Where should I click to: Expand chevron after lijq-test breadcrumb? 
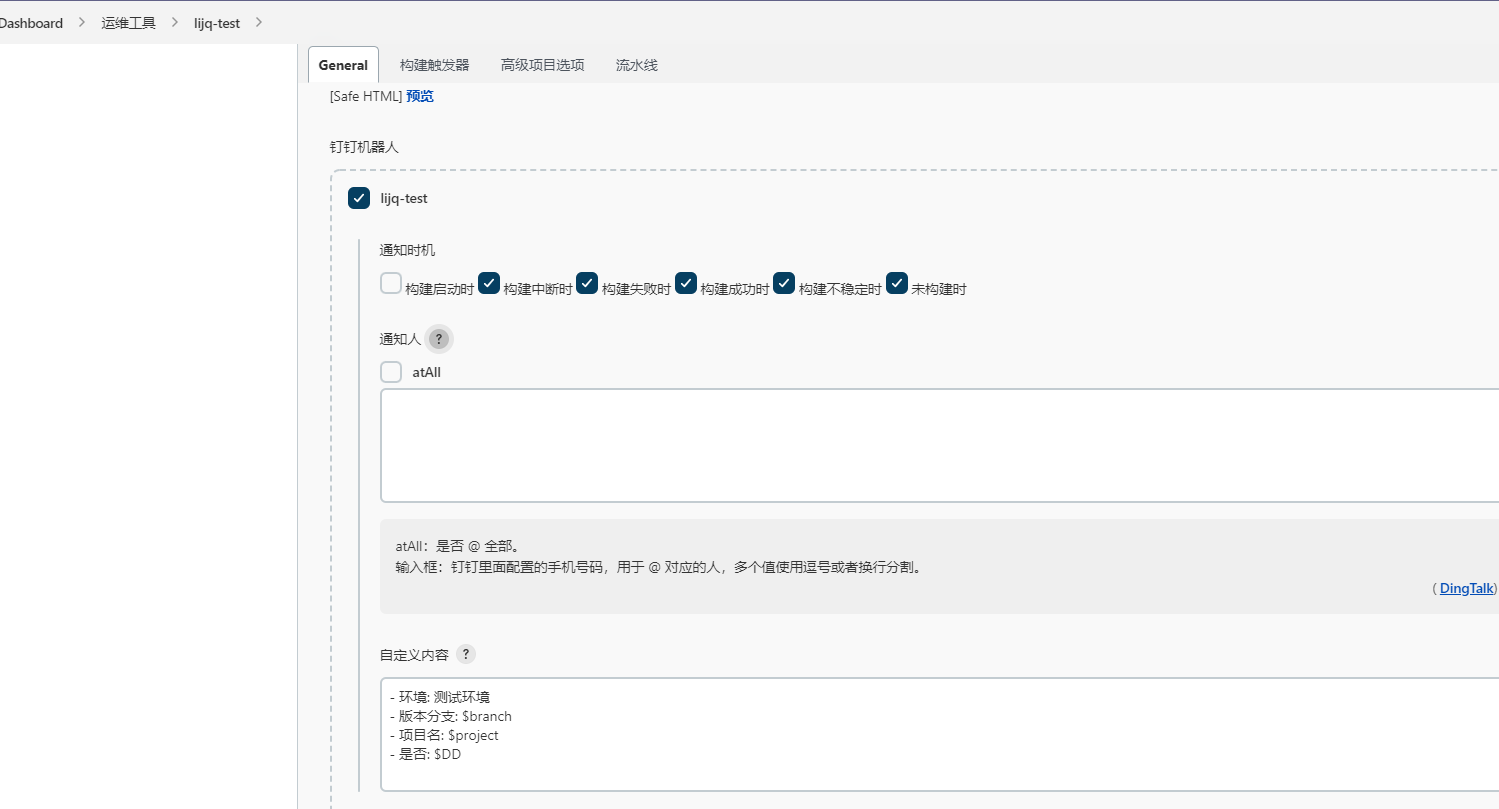(x=259, y=23)
